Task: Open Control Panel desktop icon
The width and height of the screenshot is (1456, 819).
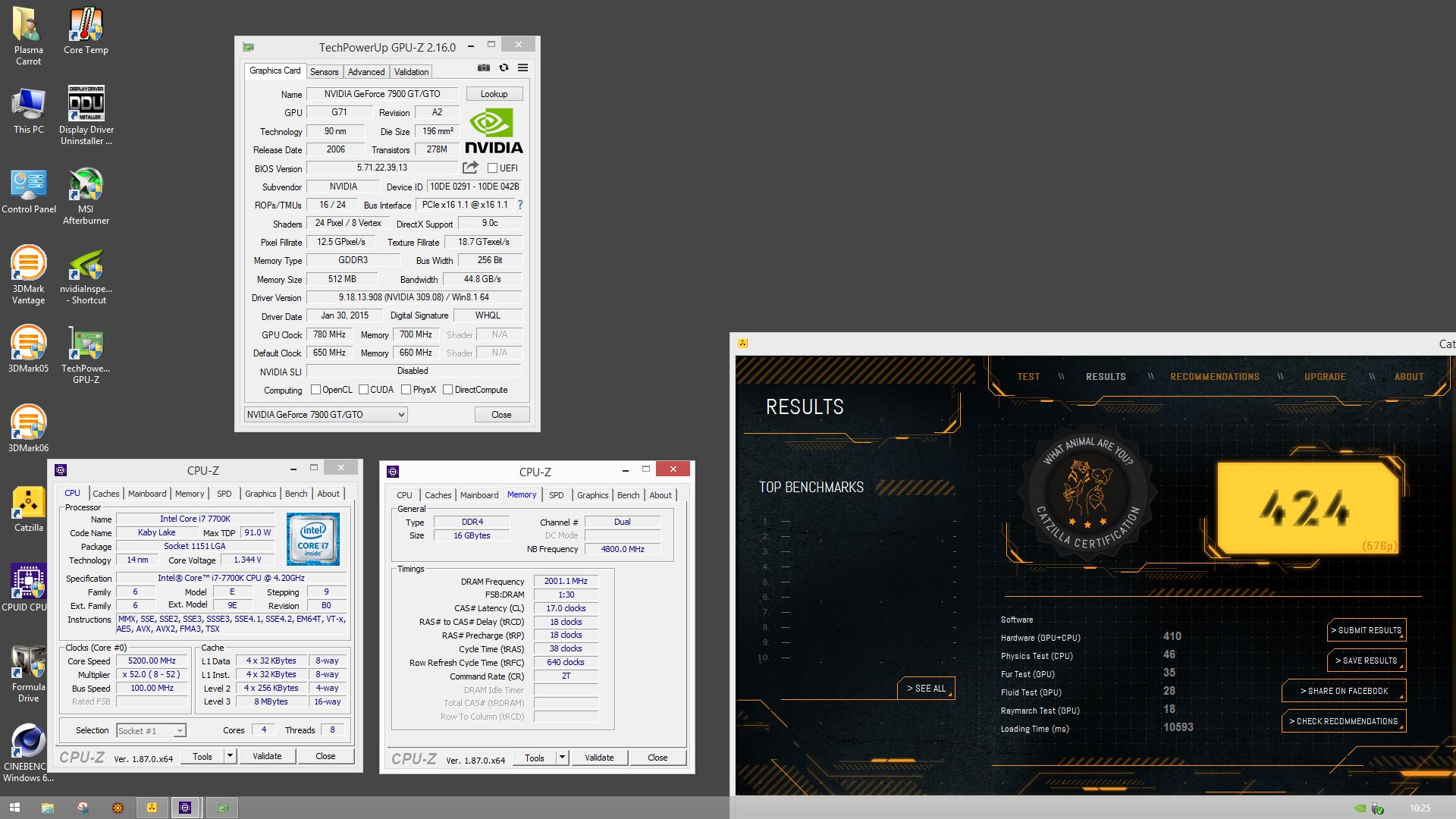Action: coord(28,190)
